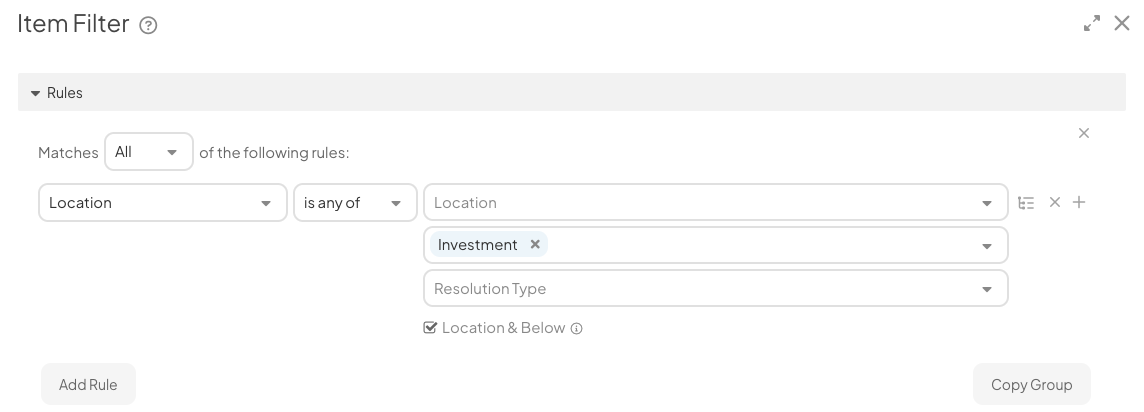Click the Add Rule button

88,384
